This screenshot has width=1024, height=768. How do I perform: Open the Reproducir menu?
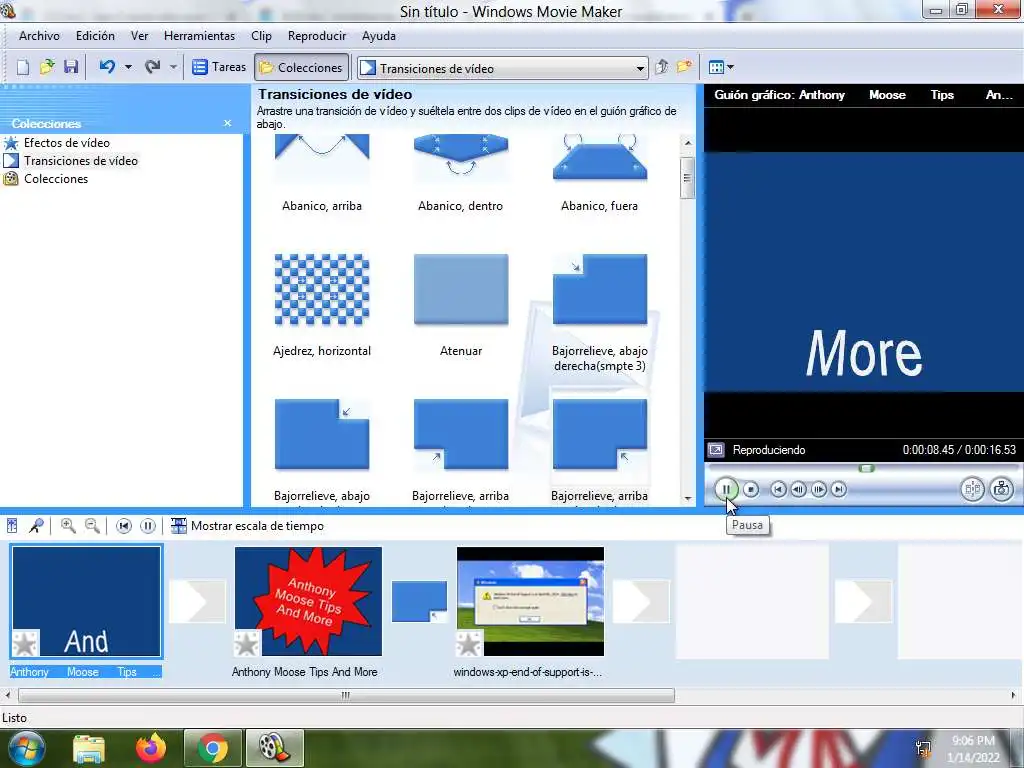point(317,36)
